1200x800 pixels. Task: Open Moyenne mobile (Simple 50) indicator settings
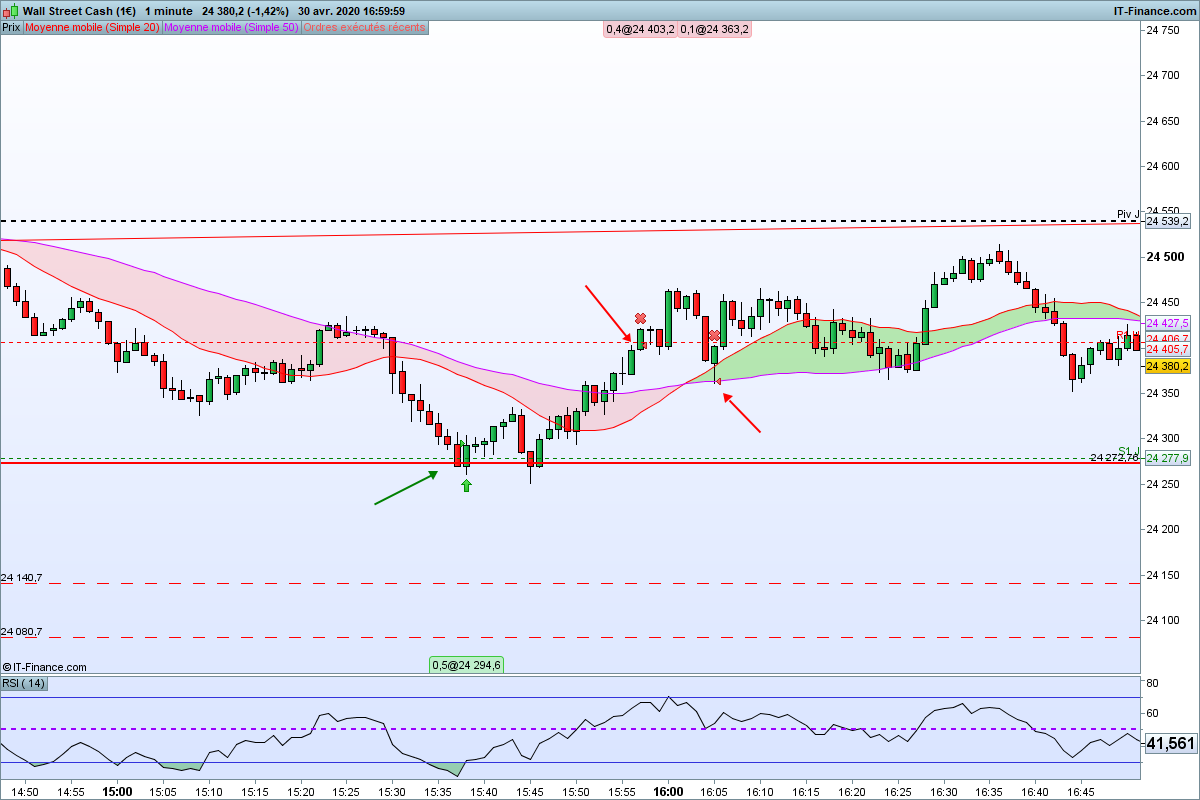230,28
